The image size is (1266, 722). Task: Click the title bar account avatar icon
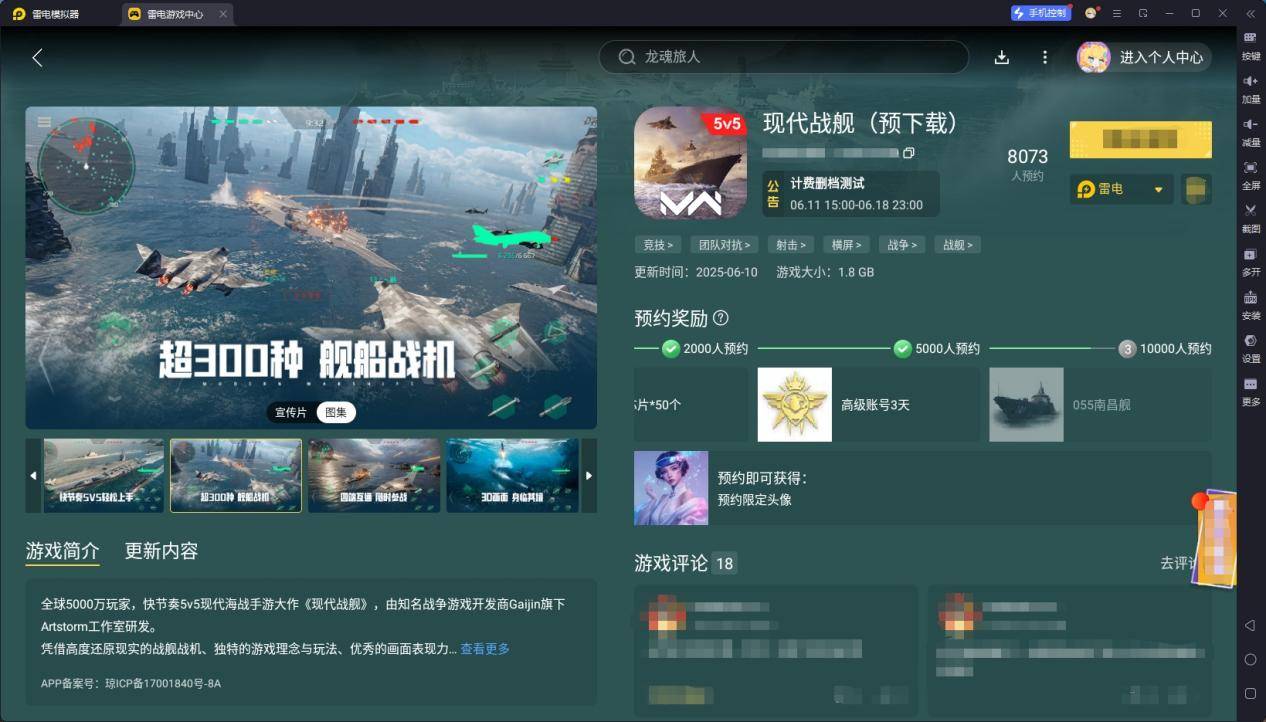pyautogui.click(x=1091, y=13)
